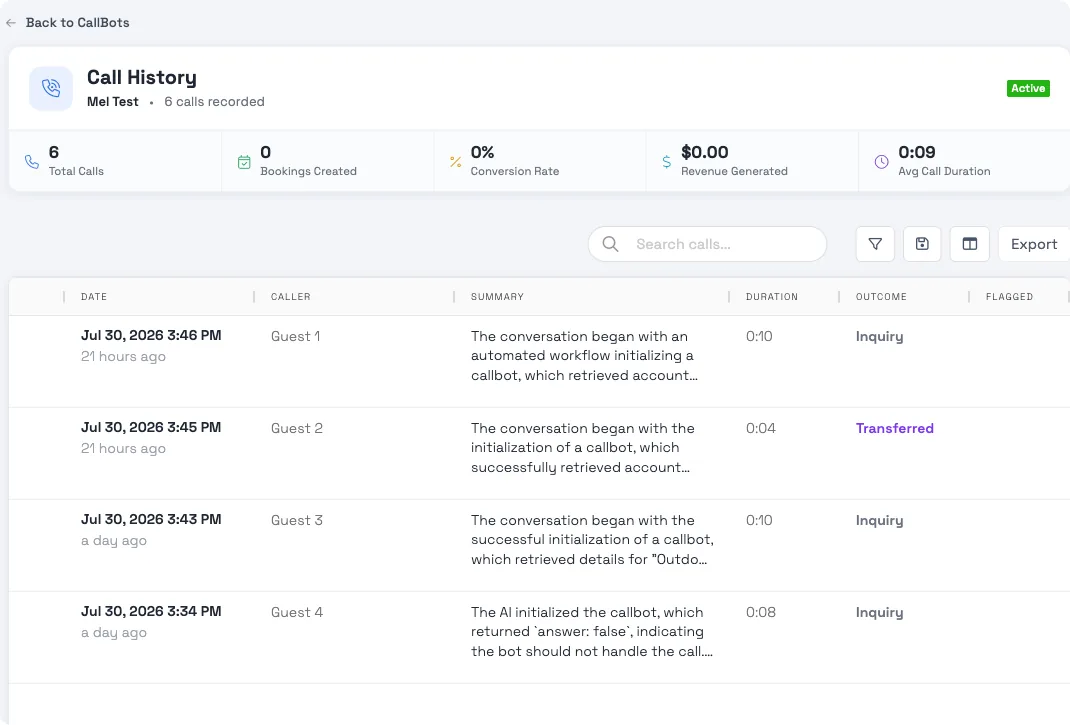Click the $0.00 Revenue Generated value
This screenshot has width=1070, height=725.
point(704,152)
